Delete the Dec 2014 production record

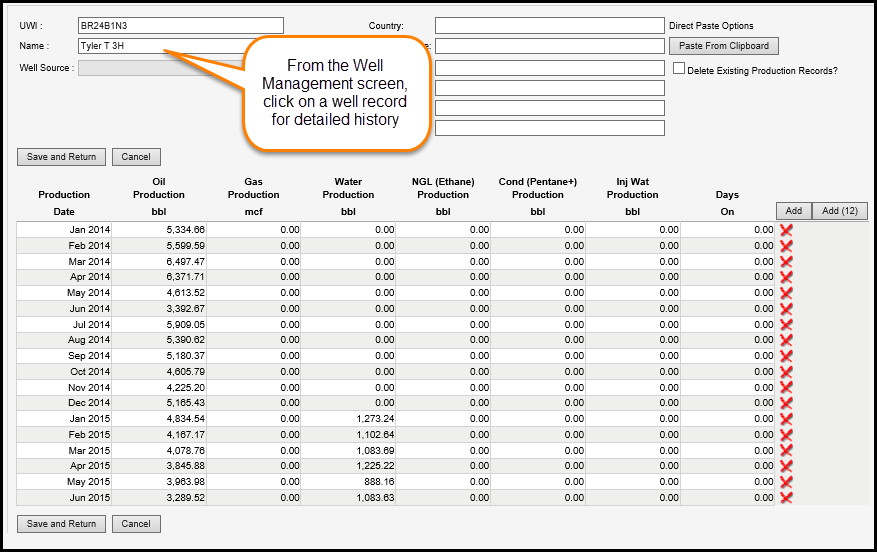[786, 403]
